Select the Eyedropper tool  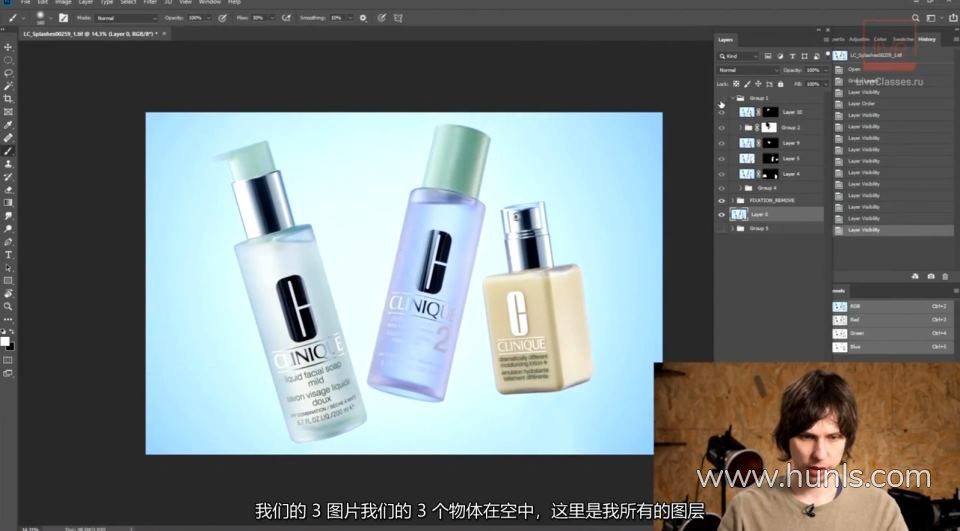click(x=8, y=125)
